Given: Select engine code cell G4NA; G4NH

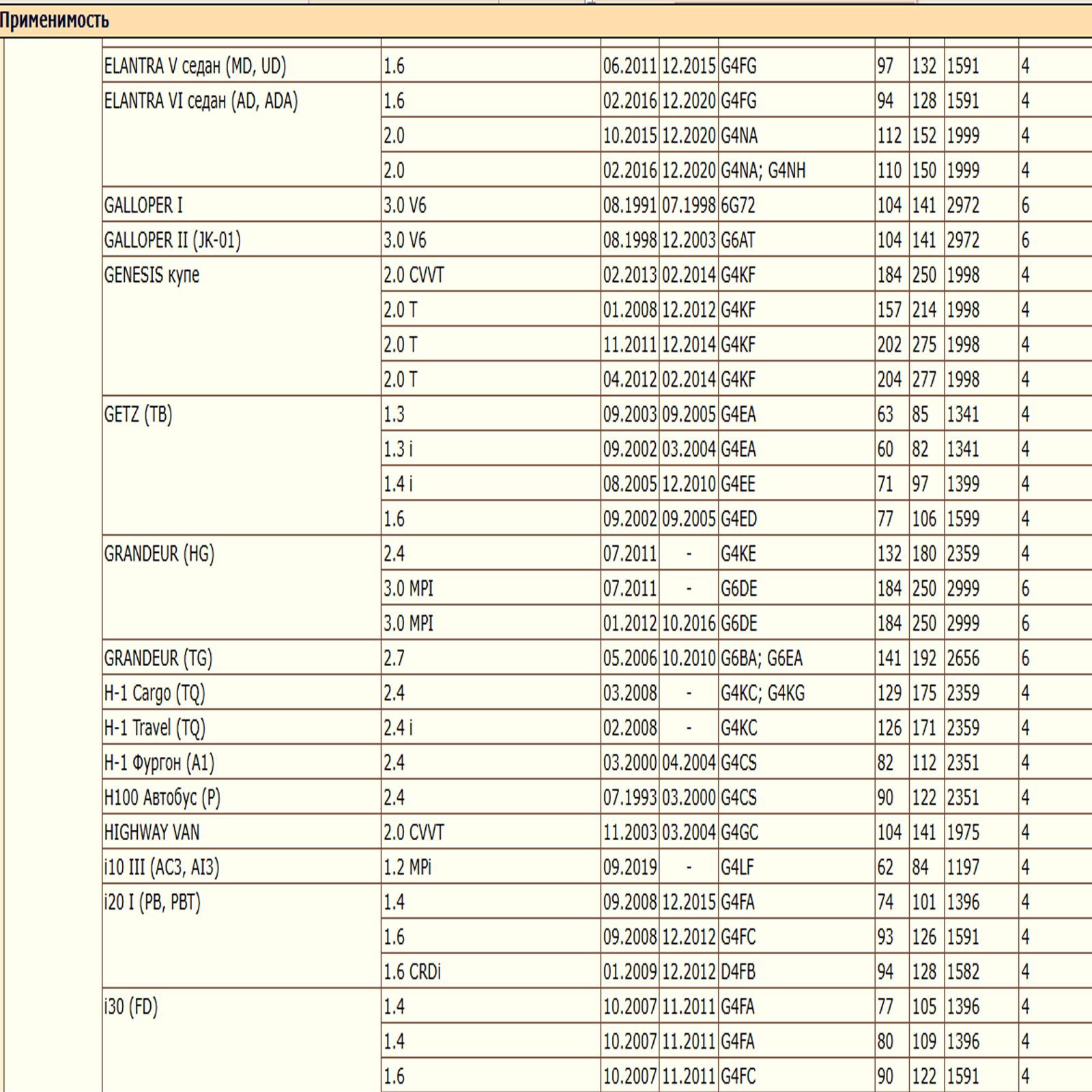Looking at the screenshot, I should tap(763, 171).
